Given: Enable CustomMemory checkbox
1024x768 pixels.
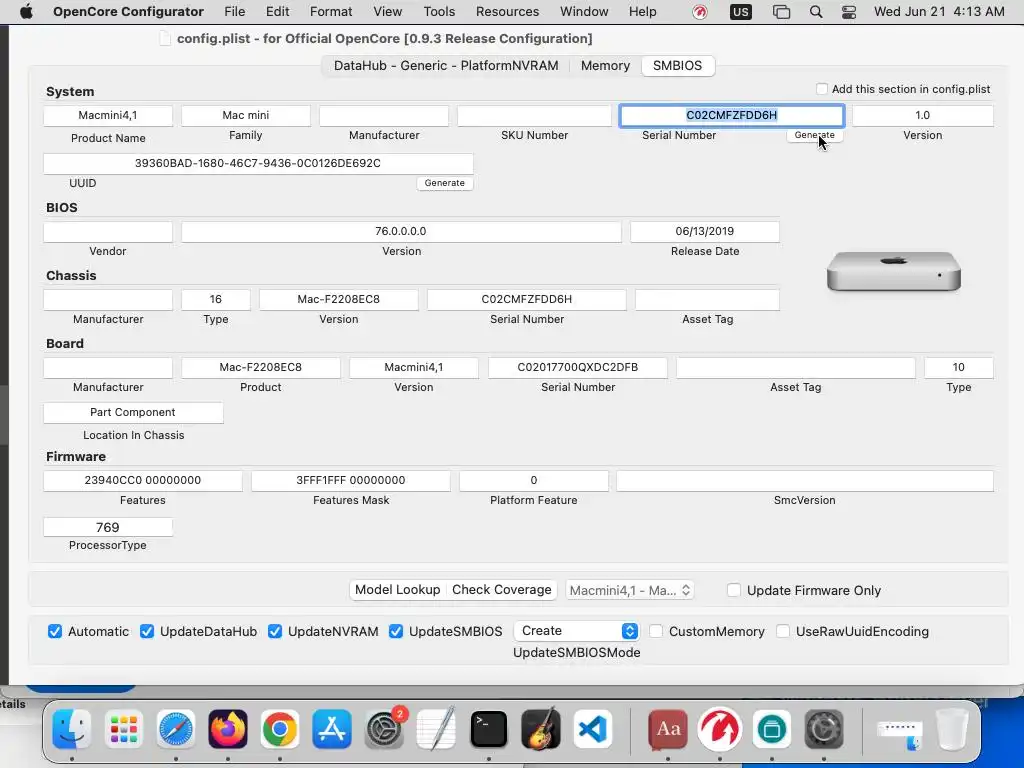Looking at the screenshot, I should click(x=656, y=632).
